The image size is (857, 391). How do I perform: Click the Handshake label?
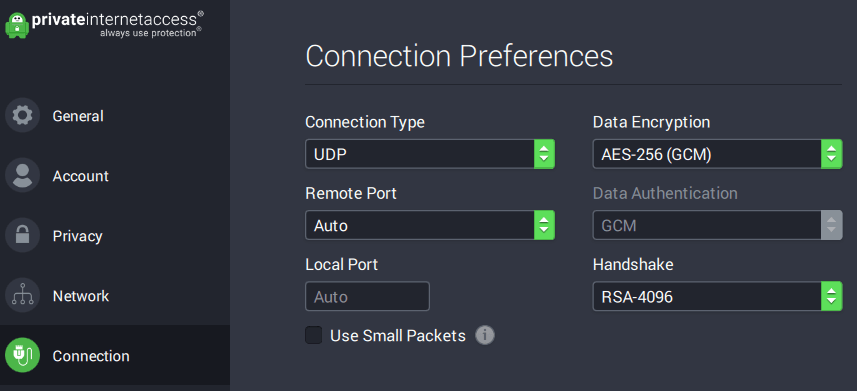pyautogui.click(x=633, y=264)
